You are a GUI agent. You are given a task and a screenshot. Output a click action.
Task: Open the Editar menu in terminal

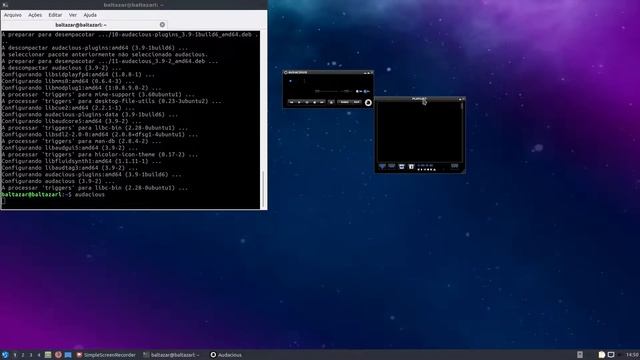tap(55, 15)
